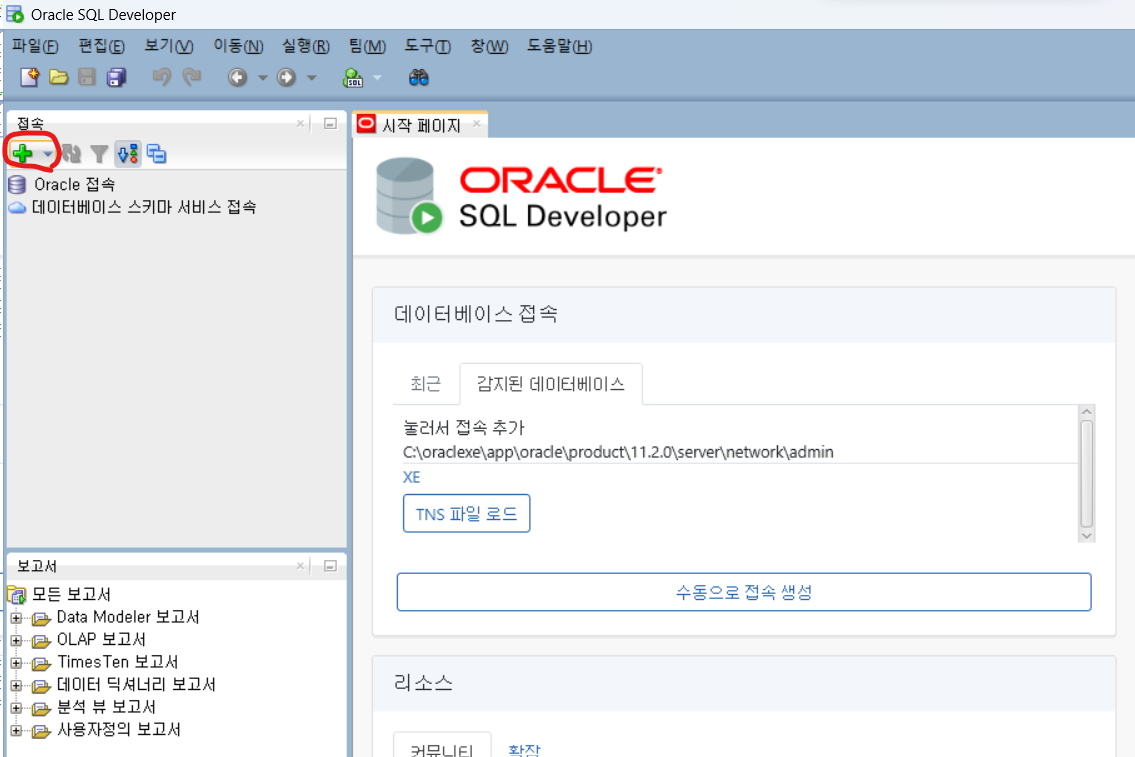
Task: Click the Undo arrow icon
Action: point(162,77)
